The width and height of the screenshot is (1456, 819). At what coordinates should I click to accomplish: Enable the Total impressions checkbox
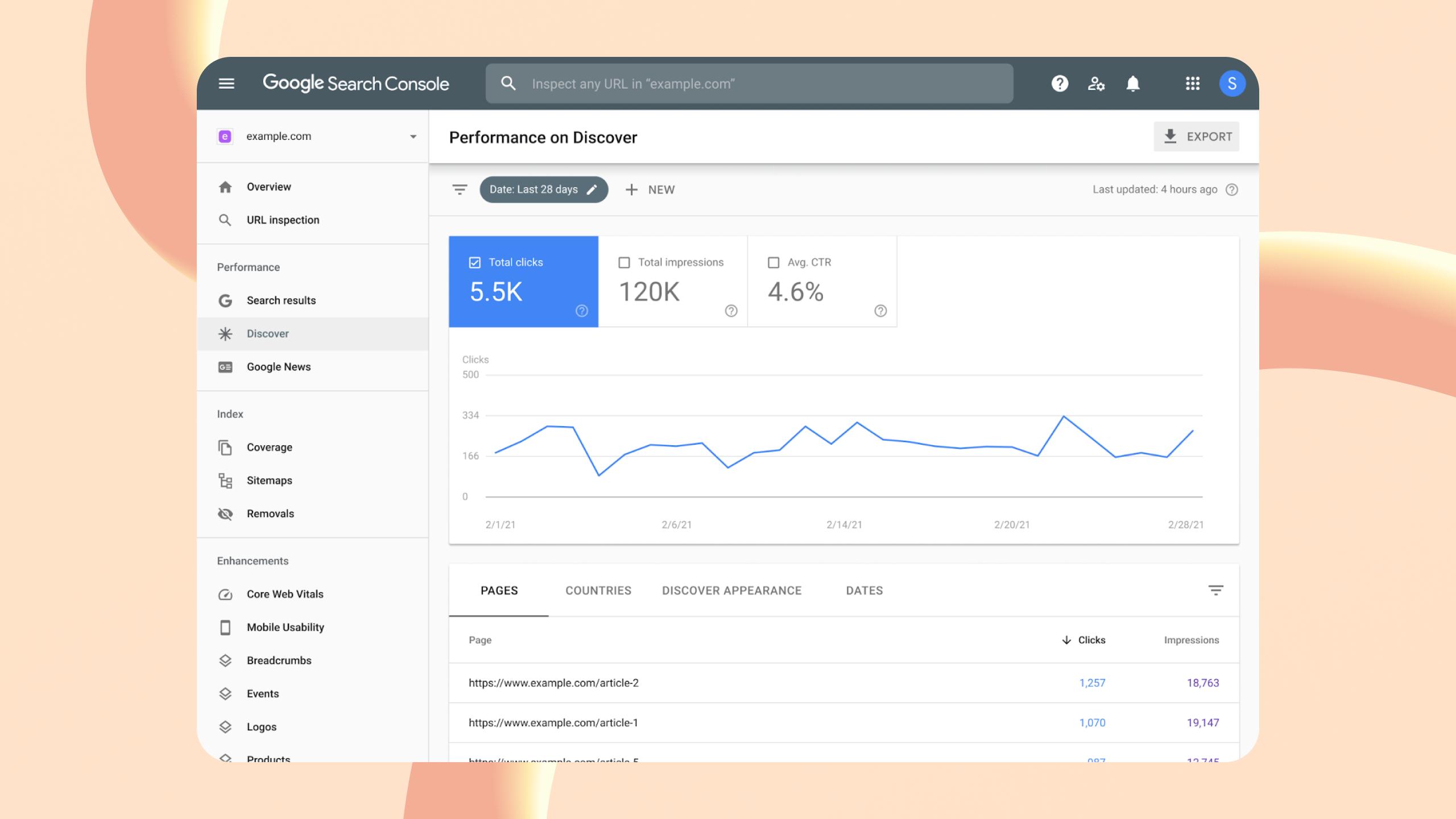(624, 262)
